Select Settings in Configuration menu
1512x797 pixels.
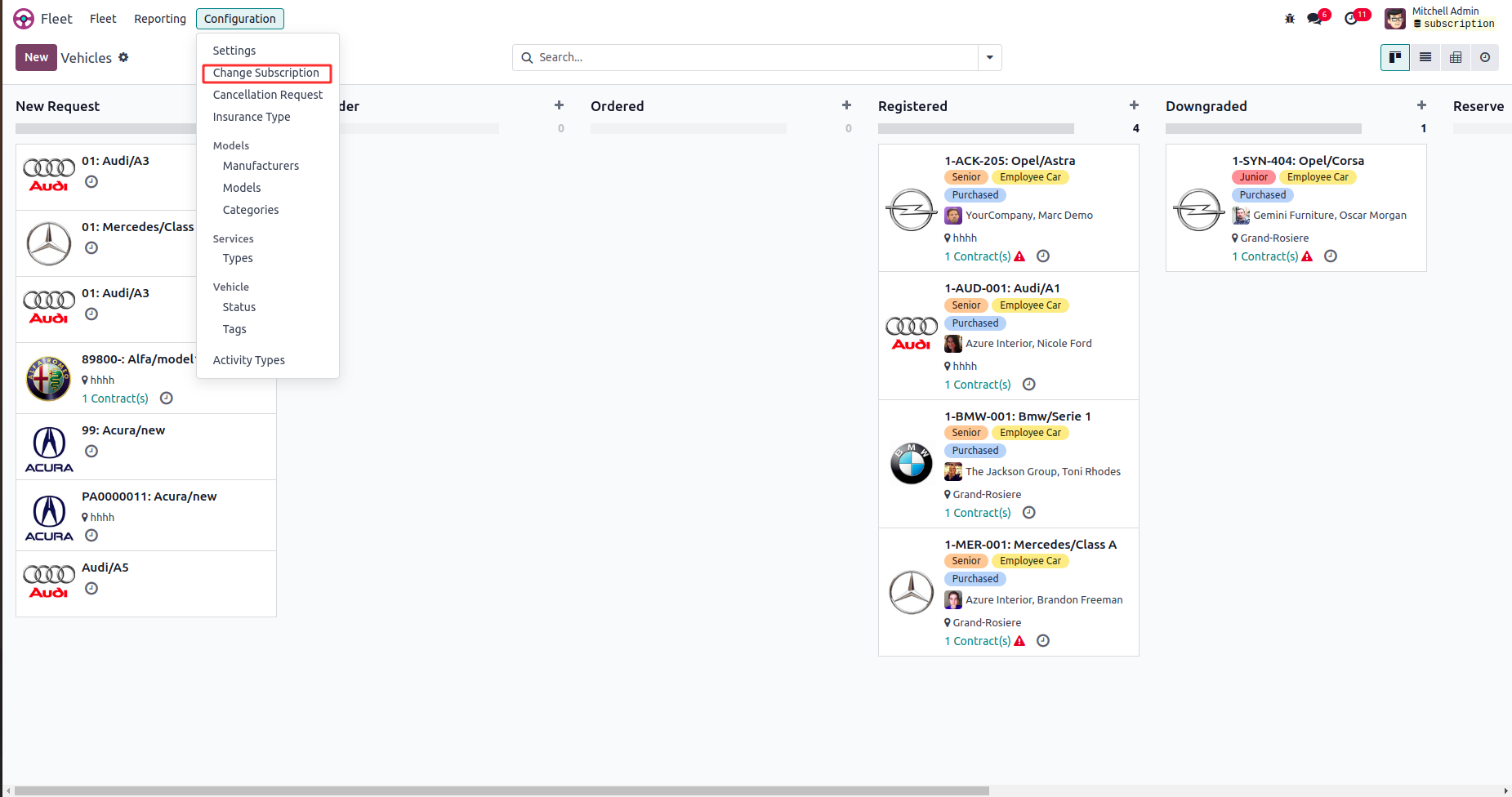(x=234, y=51)
